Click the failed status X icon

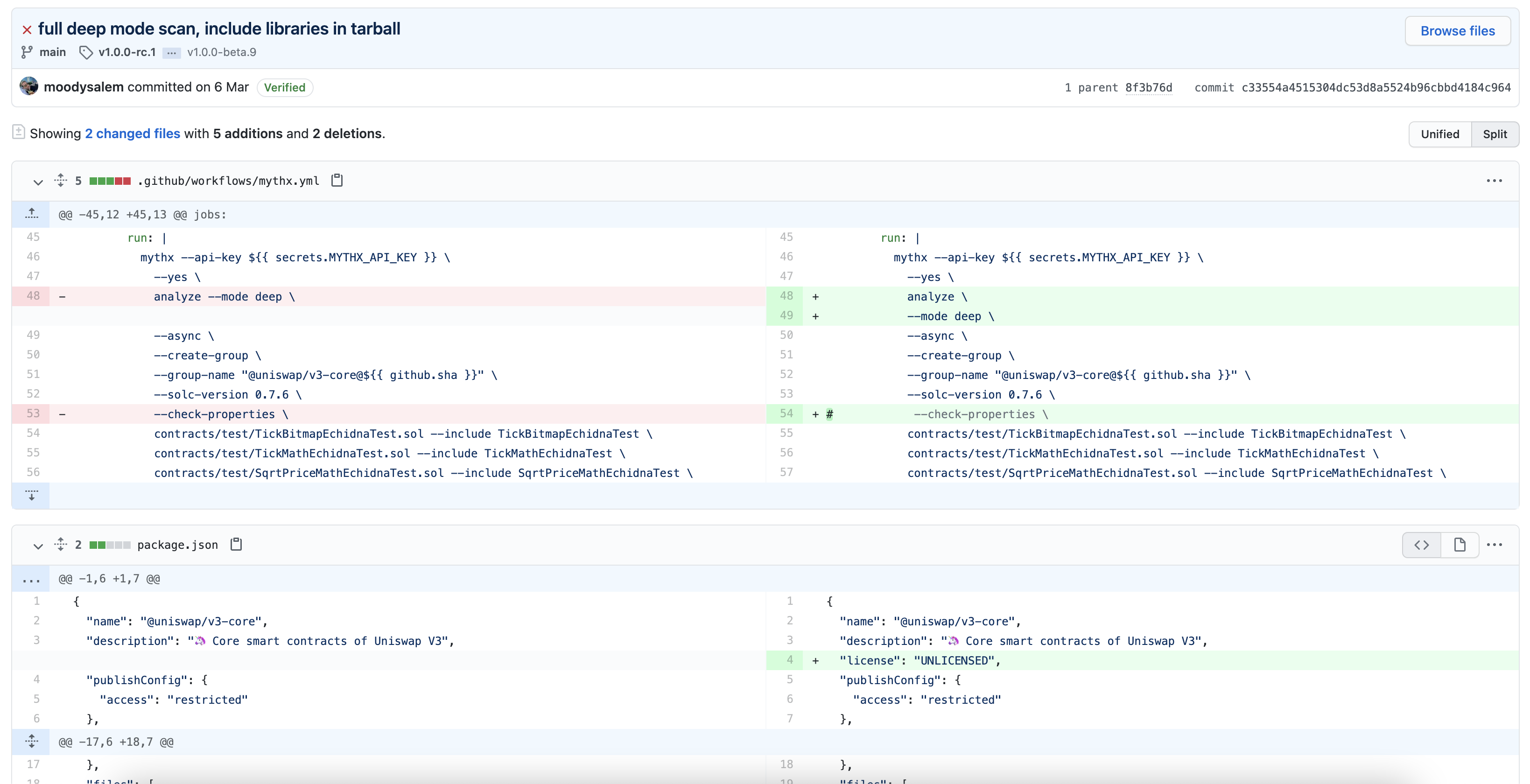(x=27, y=30)
